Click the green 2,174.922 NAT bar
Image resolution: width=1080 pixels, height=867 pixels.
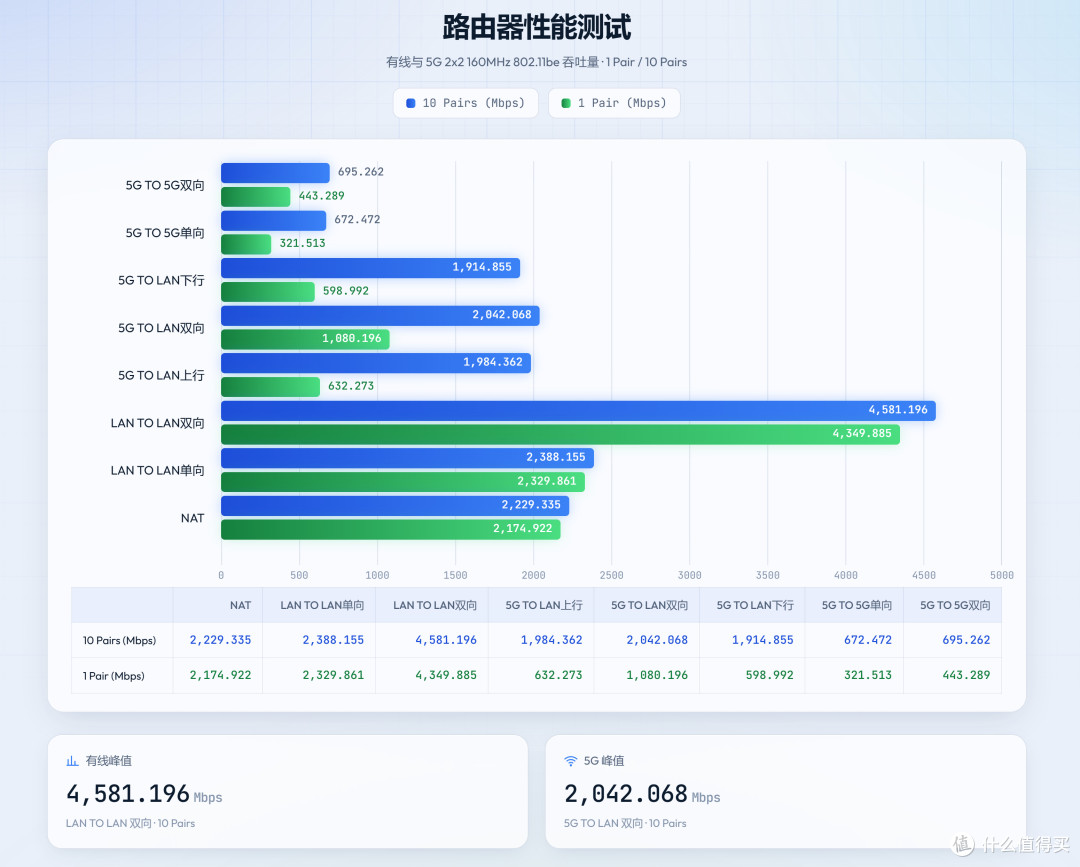[x=391, y=529]
